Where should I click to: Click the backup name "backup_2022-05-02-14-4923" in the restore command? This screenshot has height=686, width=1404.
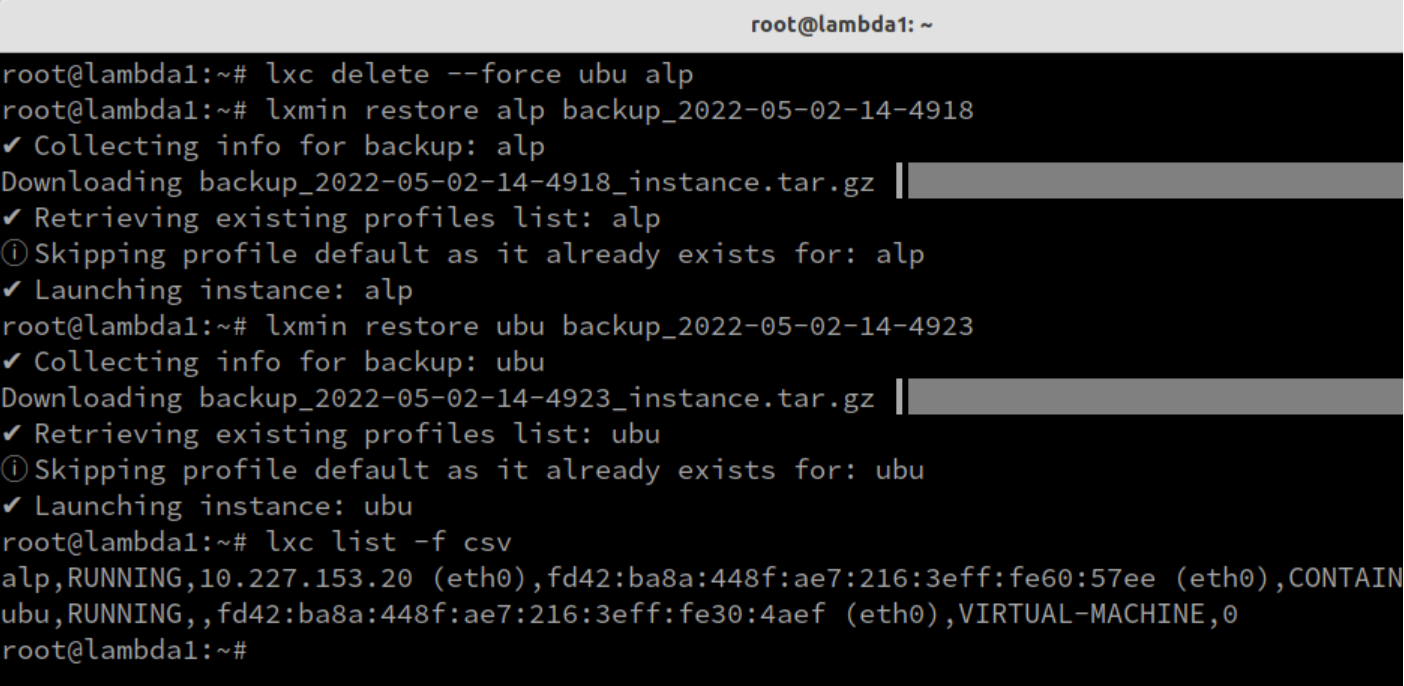pos(767,326)
